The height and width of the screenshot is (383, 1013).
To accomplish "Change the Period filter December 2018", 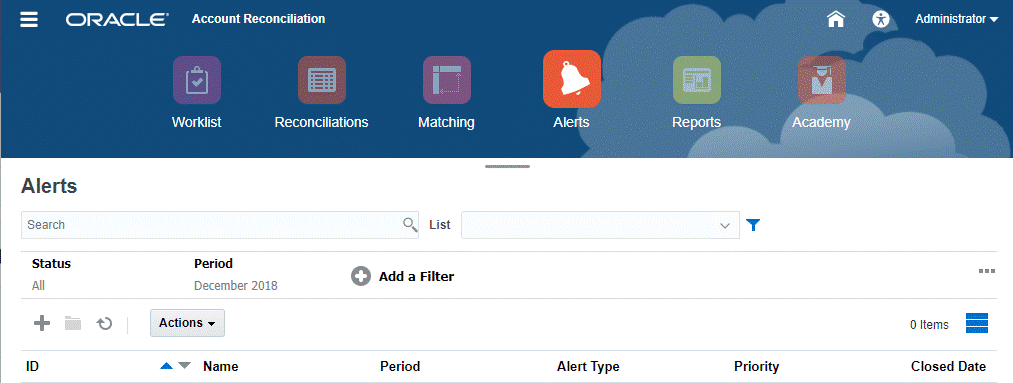I will 236,274.
